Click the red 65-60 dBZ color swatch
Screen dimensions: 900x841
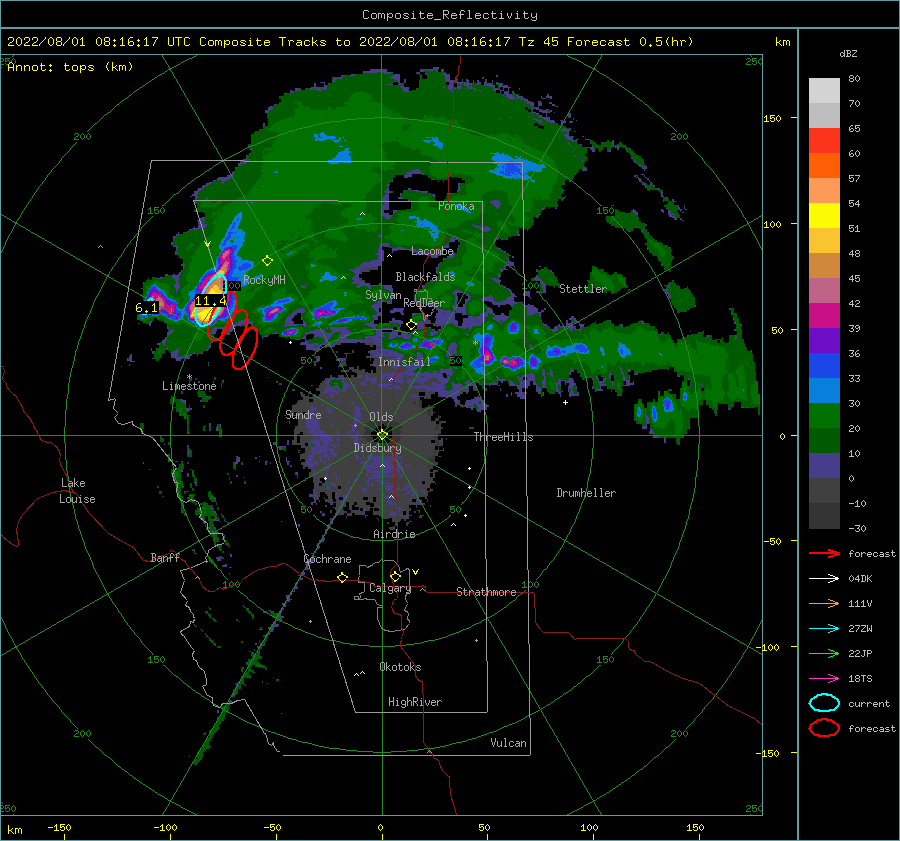coord(824,141)
